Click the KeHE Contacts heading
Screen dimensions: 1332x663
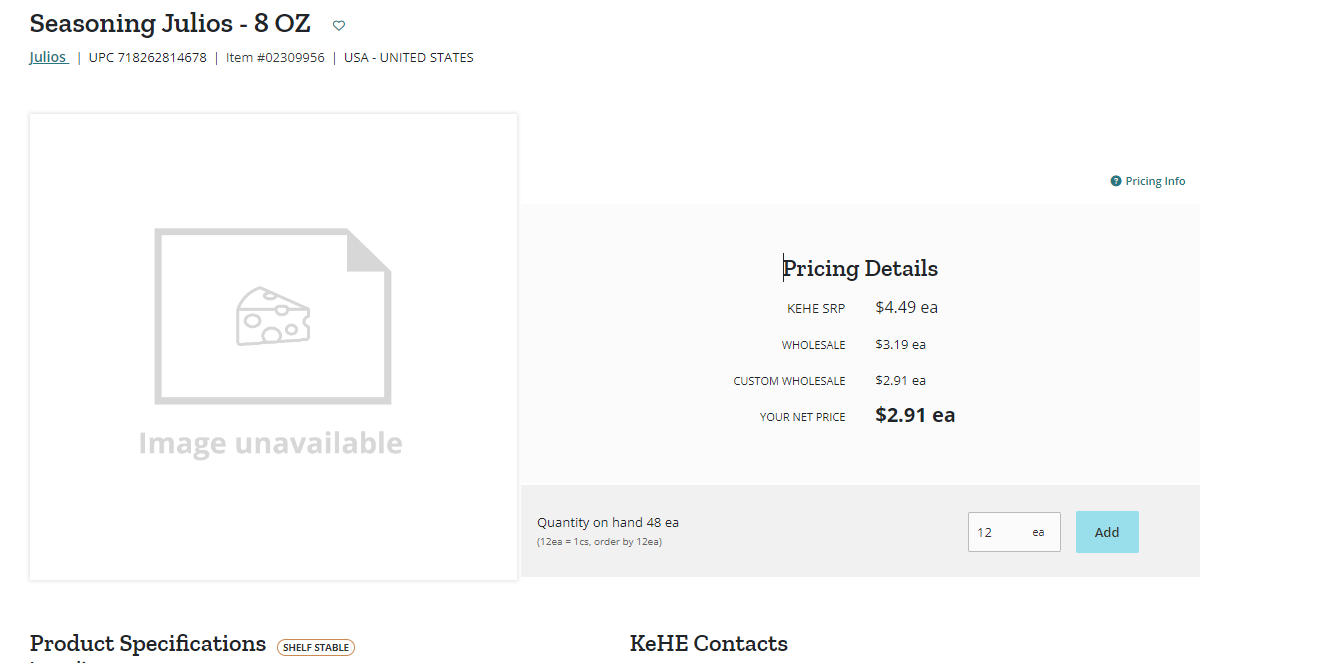[709, 643]
